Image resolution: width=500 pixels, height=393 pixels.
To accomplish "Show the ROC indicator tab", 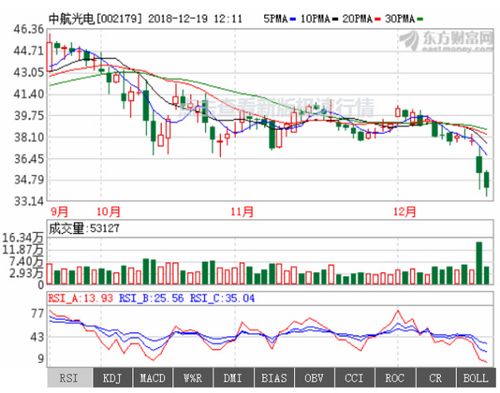I will coord(395,378).
